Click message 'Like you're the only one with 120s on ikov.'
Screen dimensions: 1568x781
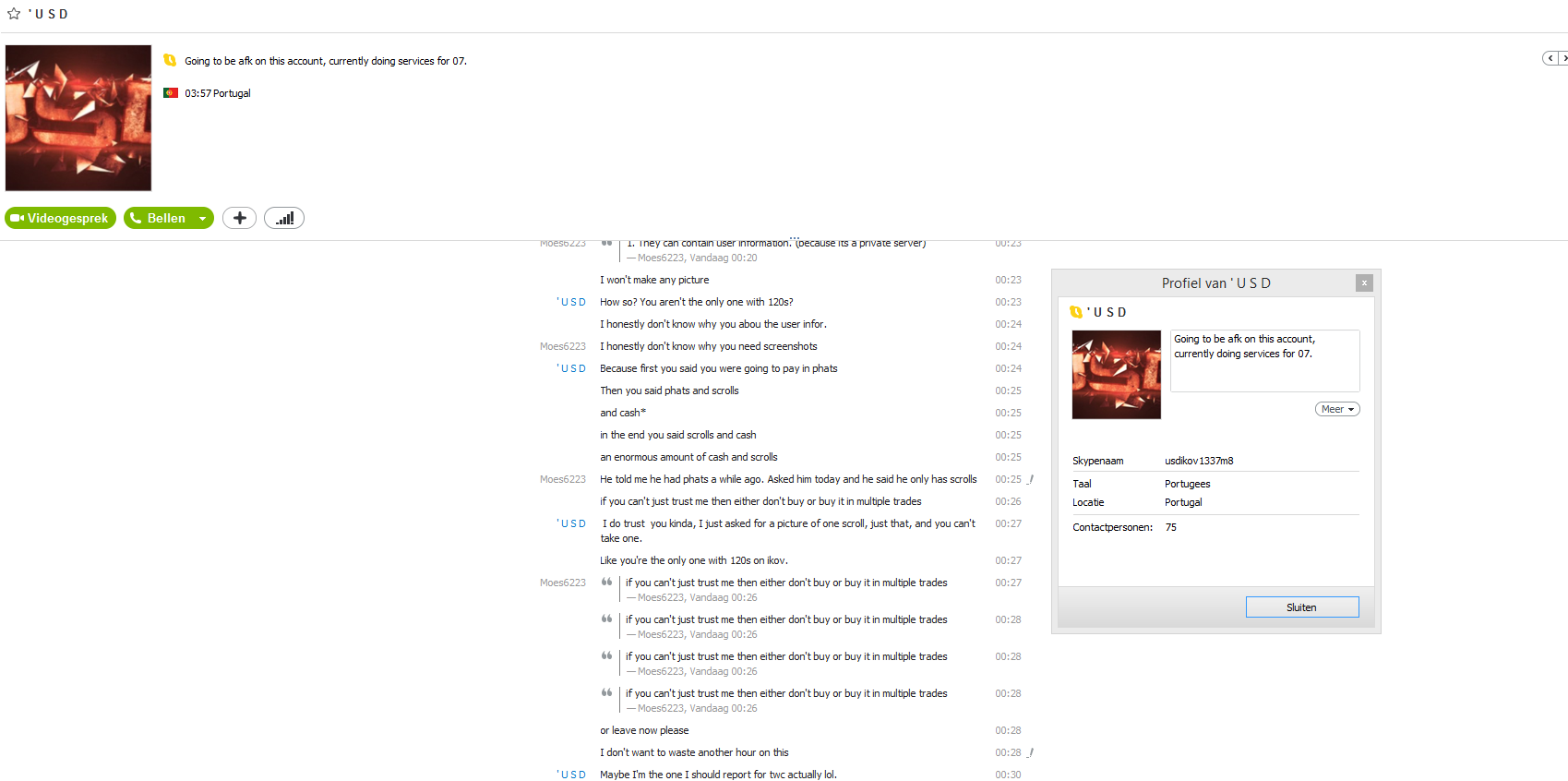tap(694, 560)
